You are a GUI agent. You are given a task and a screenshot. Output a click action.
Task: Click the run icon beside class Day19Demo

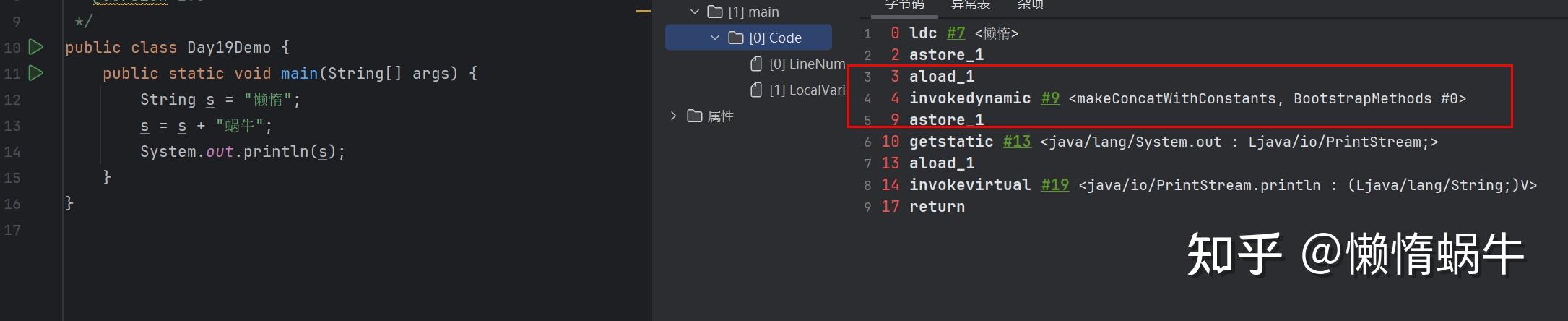pos(35,47)
